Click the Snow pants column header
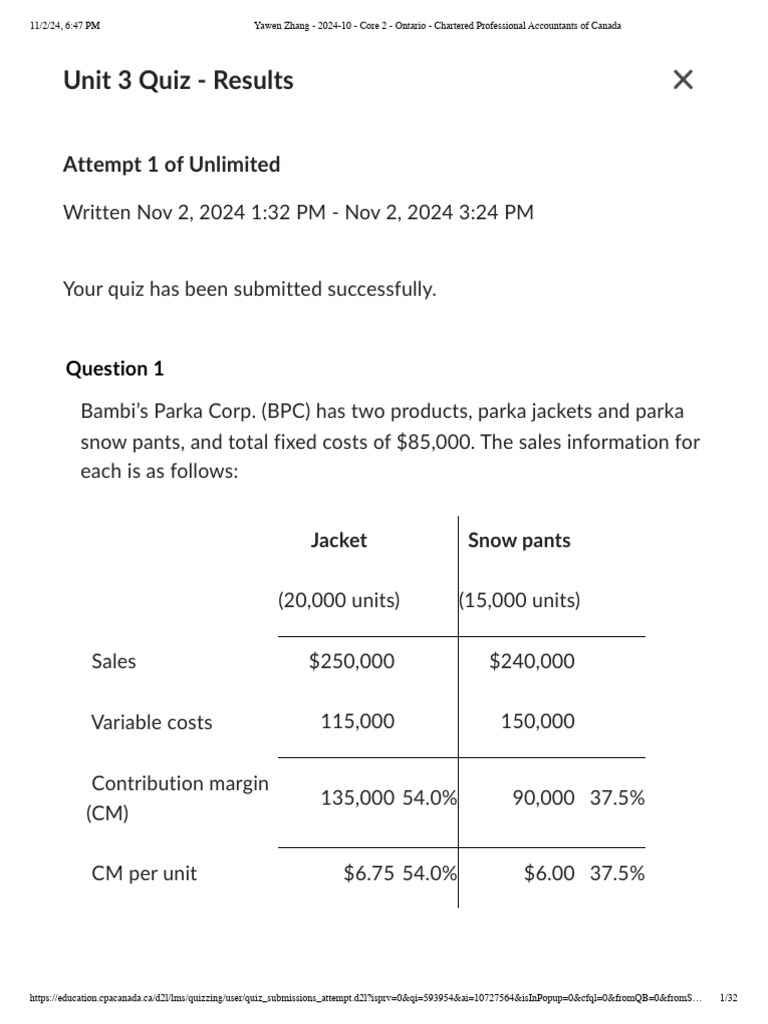768x1024 pixels. (x=519, y=540)
